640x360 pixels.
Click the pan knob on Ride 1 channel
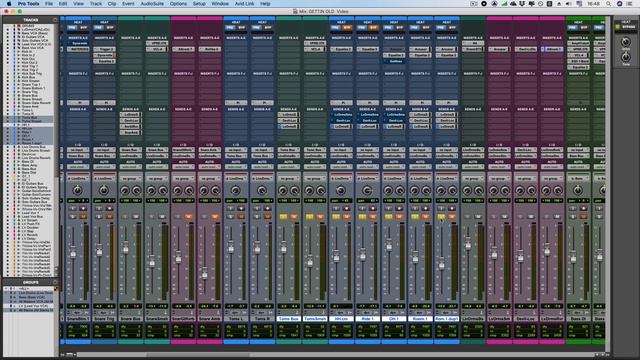pyautogui.click(x=367, y=190)
